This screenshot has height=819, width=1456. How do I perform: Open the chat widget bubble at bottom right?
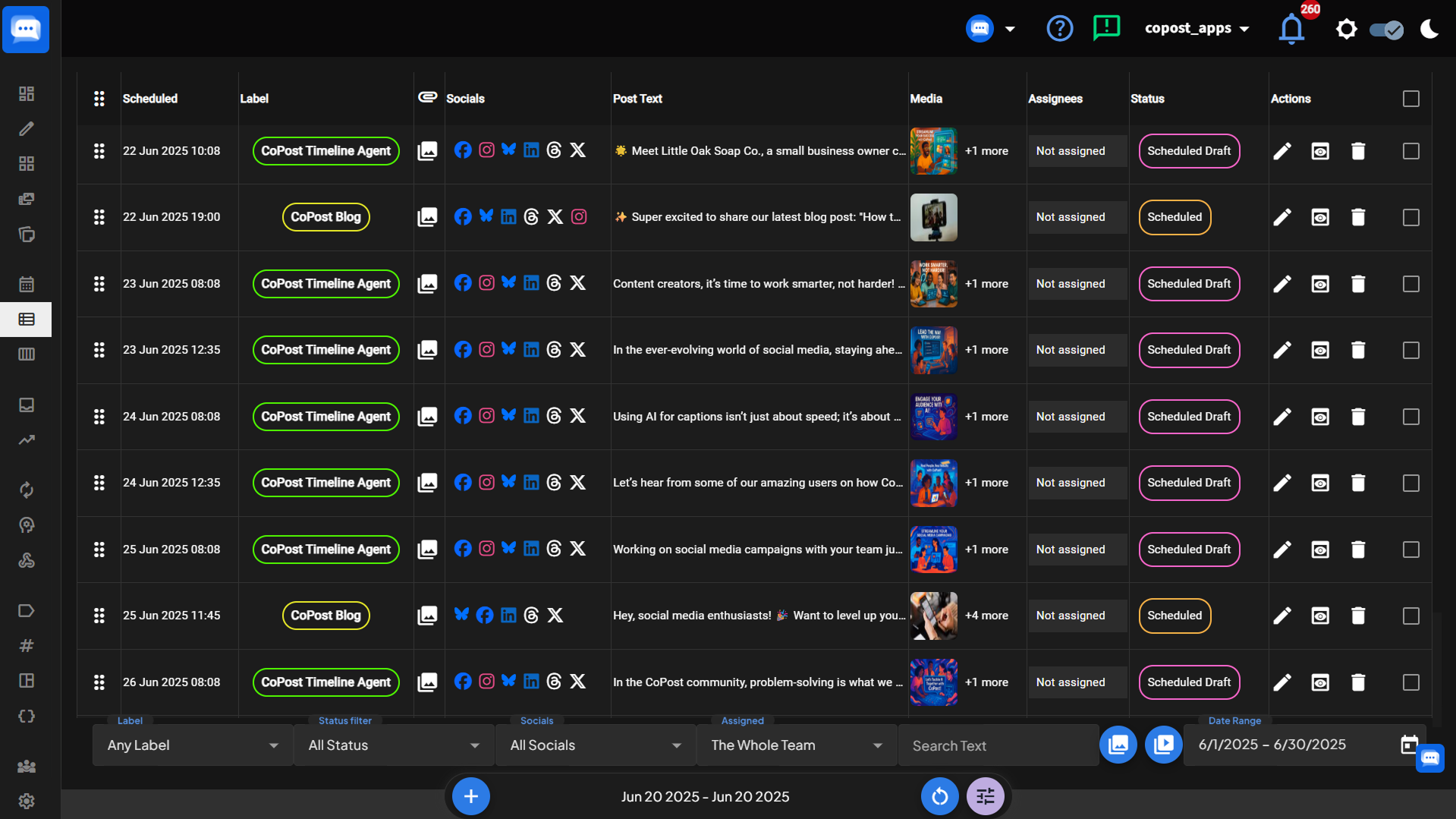[x=1430, y=758]
